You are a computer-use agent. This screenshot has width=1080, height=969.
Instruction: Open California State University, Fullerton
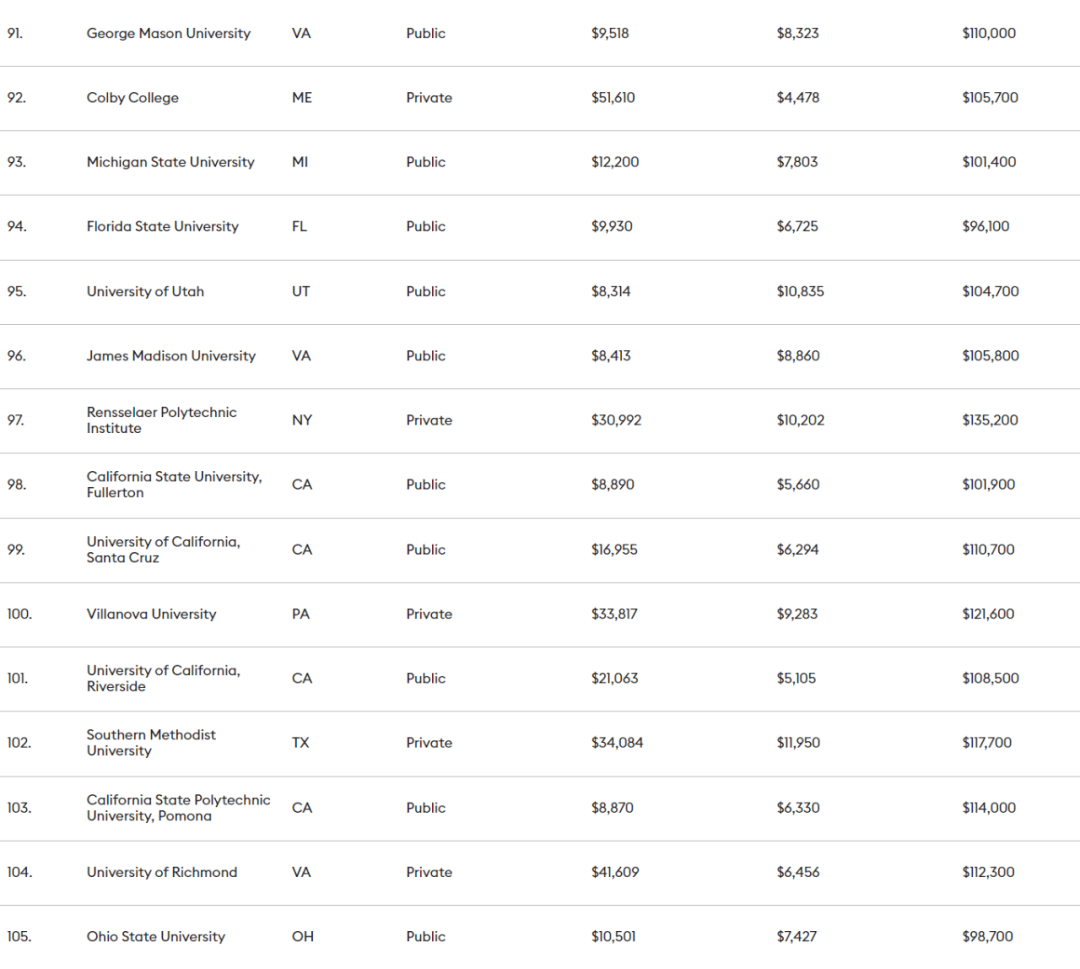174,484
